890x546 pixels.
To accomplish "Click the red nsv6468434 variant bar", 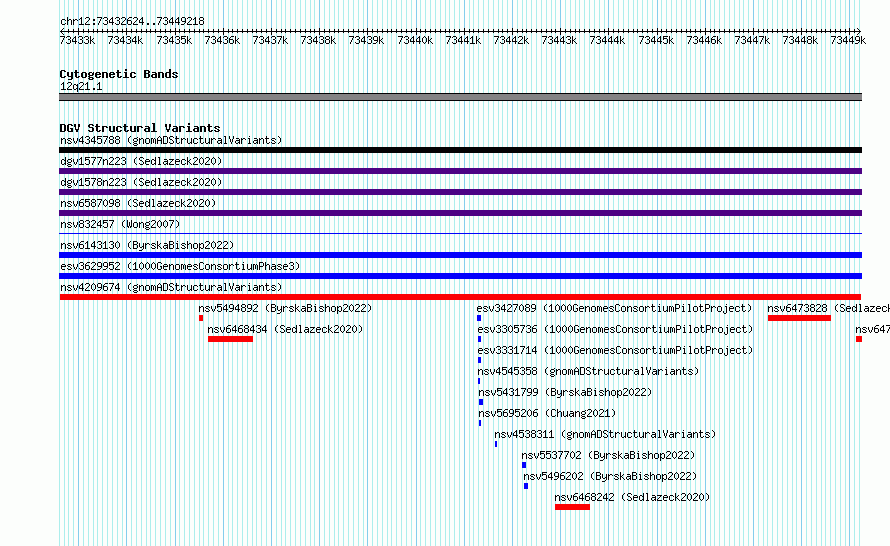I will coord(230,339).
